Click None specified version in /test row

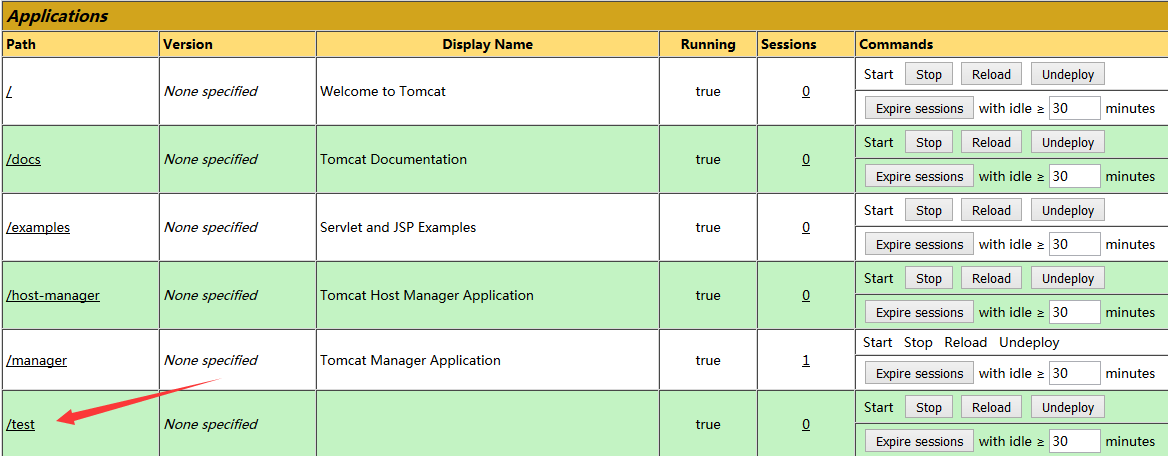(x=210, y=424)
